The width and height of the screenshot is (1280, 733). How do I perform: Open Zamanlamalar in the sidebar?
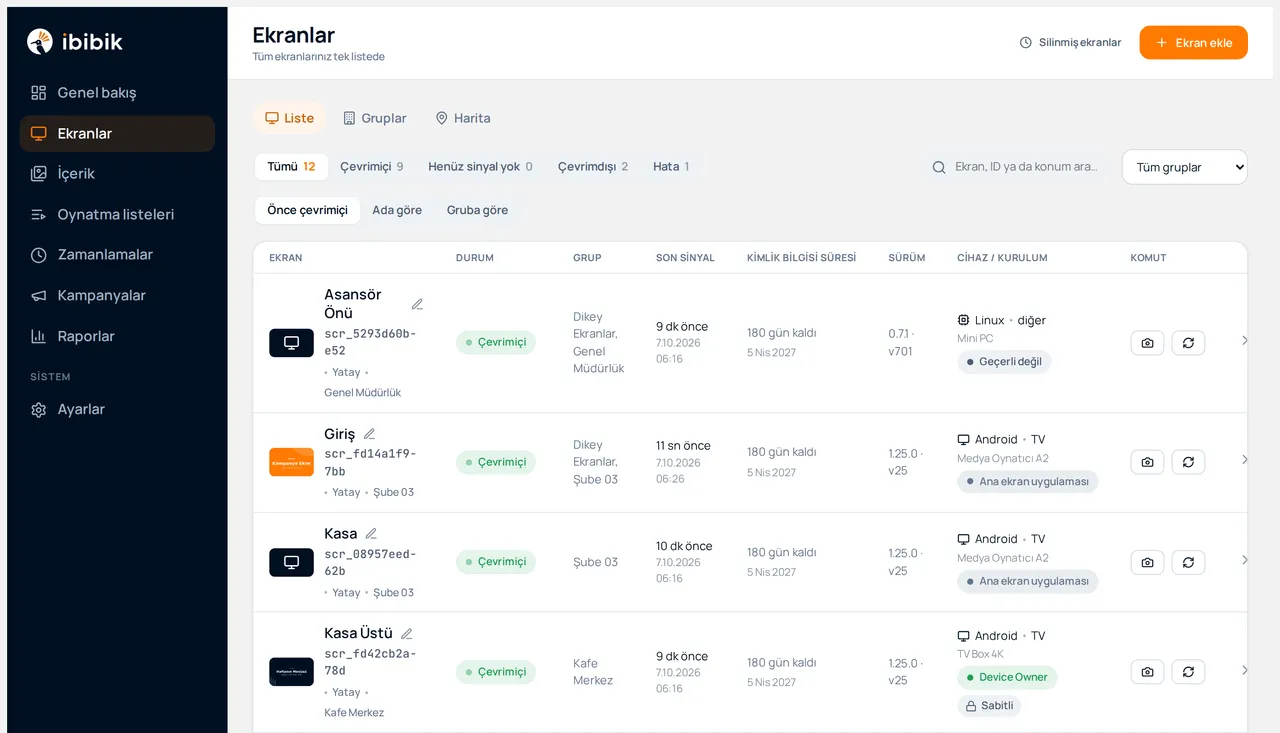[x=117, y=255]
